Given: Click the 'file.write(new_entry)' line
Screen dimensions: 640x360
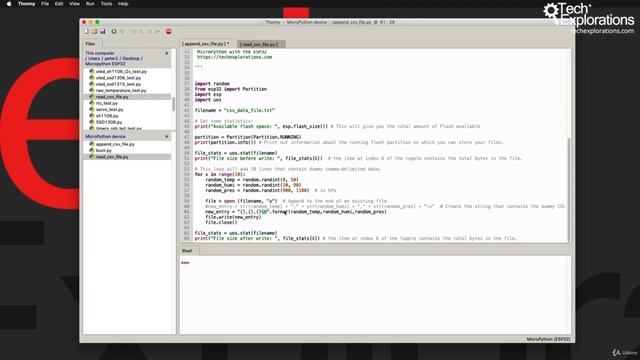Looking at the screenshot, I should (x=233, y=217).
